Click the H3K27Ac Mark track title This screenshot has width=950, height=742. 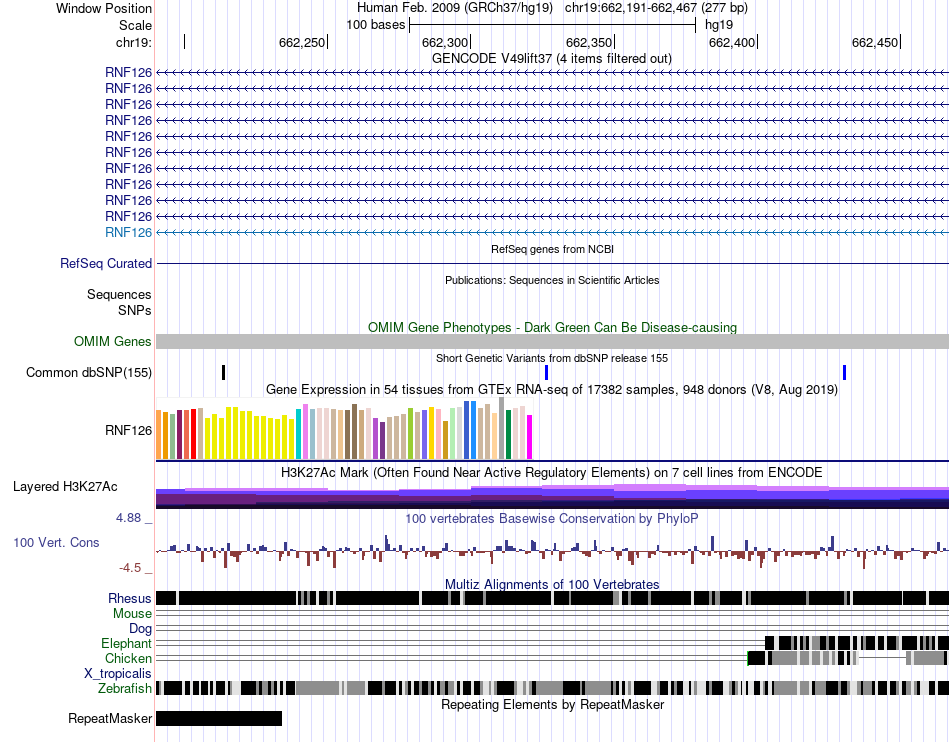tap(552, 472)
